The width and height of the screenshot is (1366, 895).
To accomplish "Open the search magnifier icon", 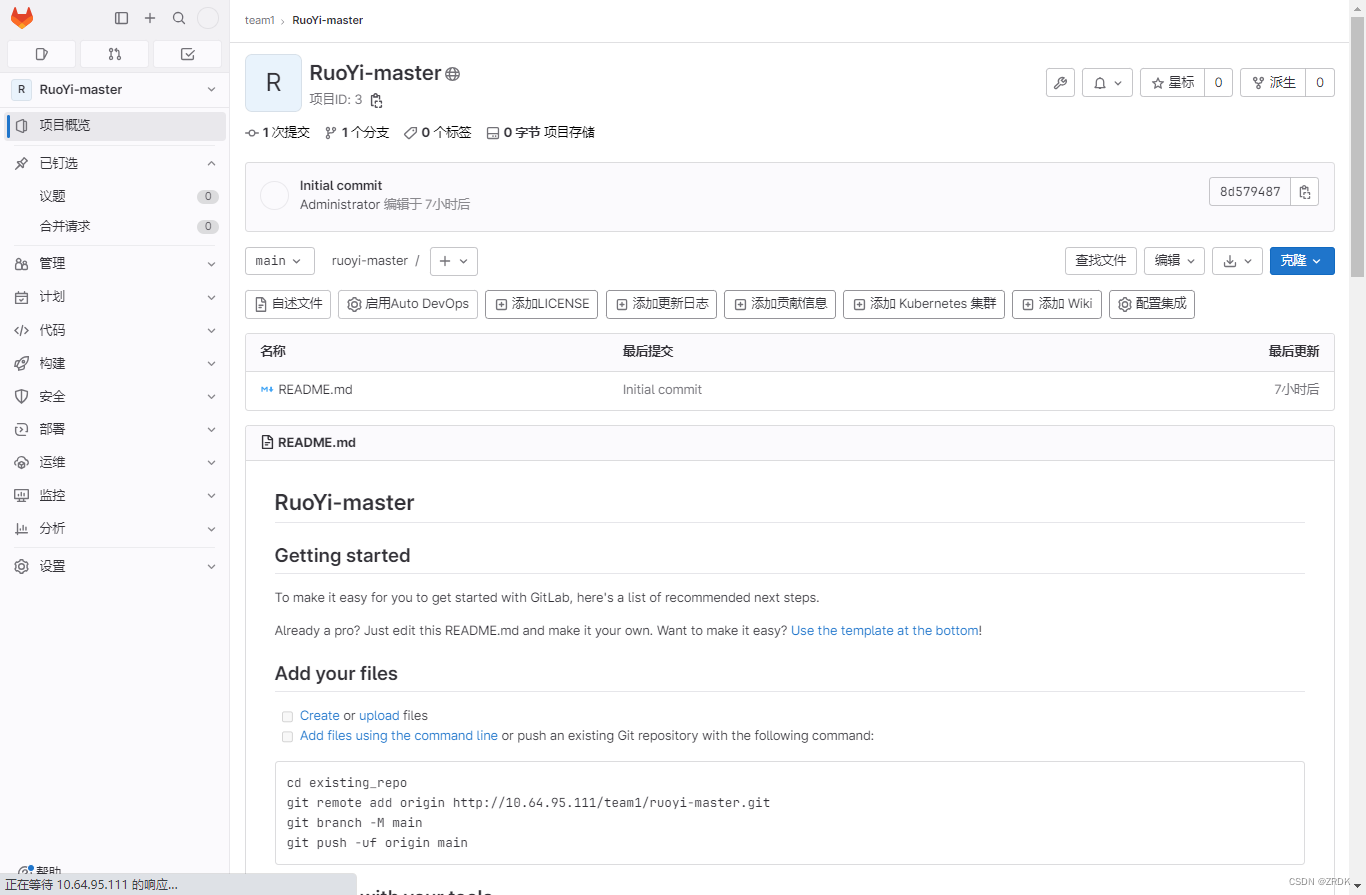I will [179, 18].
